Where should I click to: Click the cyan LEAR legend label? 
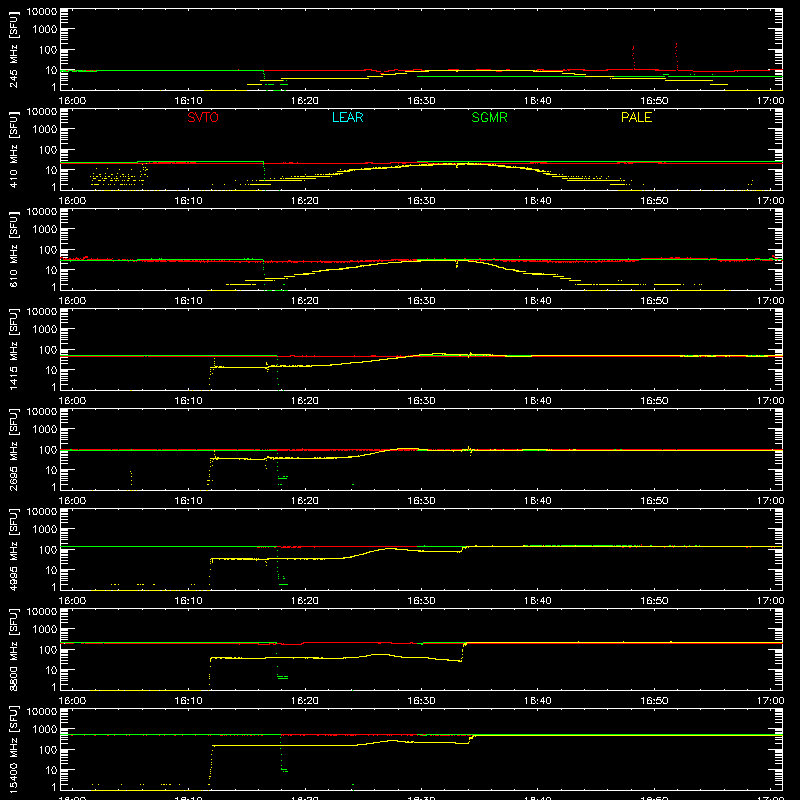click(x=347, y=117)
